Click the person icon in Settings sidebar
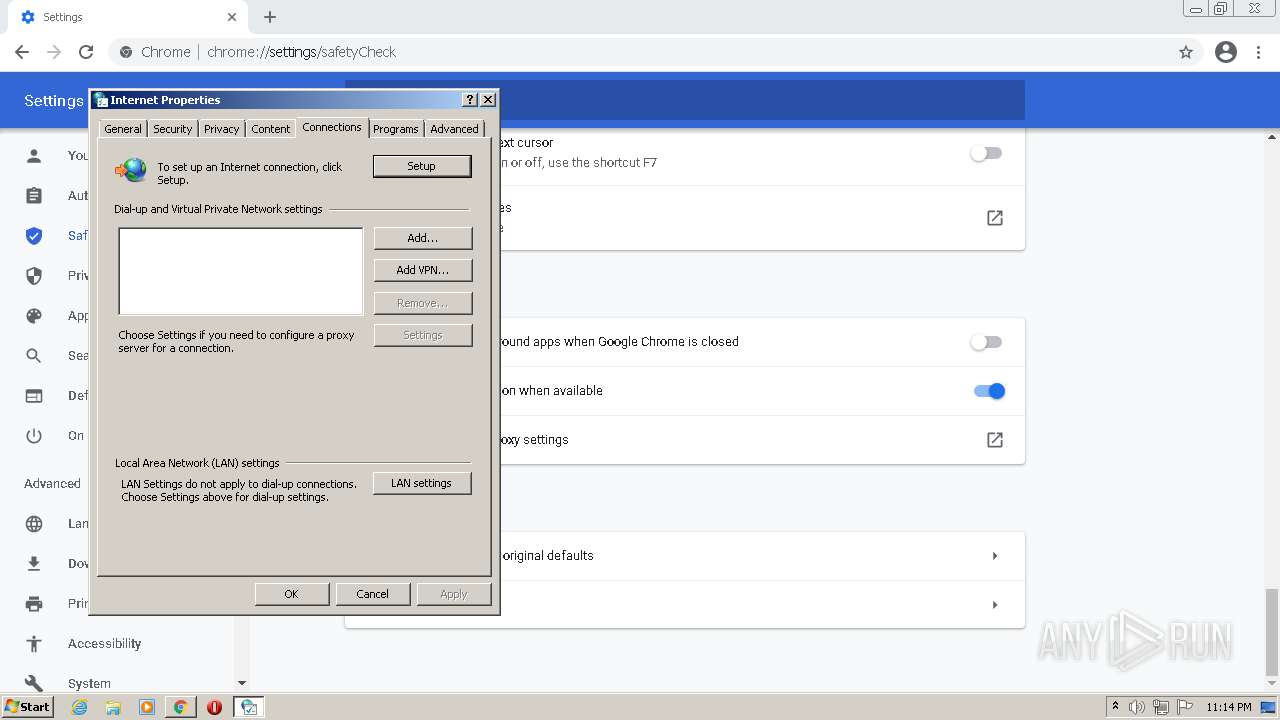This screenshot has height=720, width=1280. click(34, 155)
